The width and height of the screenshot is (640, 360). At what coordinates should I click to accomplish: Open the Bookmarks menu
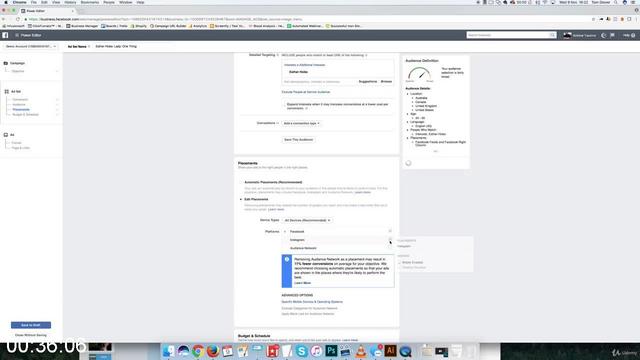90,2
